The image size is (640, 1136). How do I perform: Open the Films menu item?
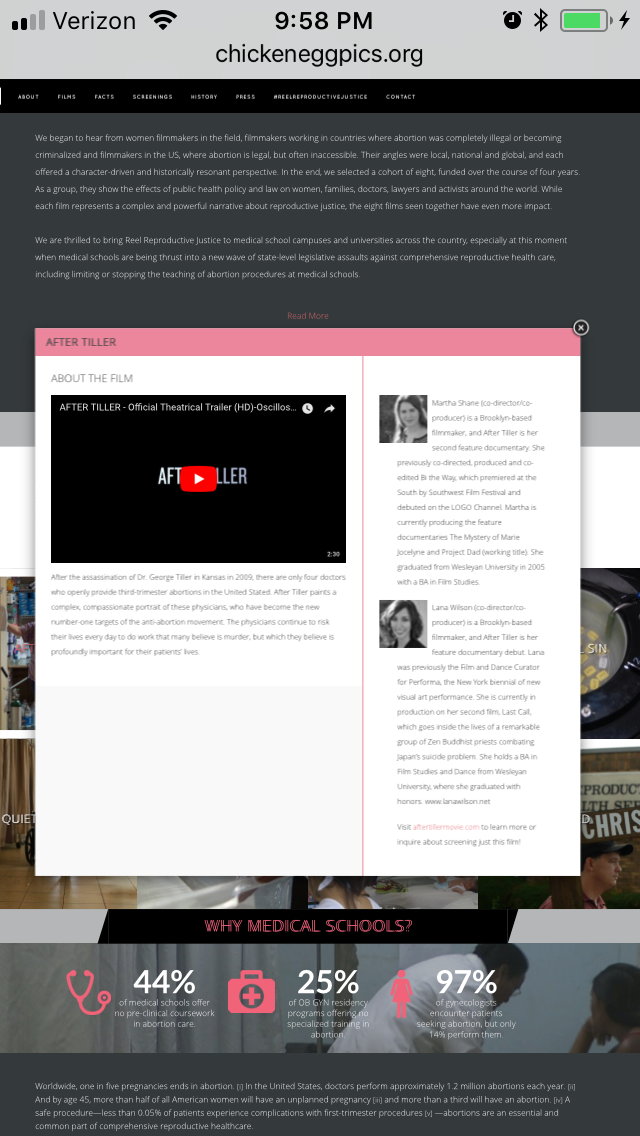click(67, 97)
